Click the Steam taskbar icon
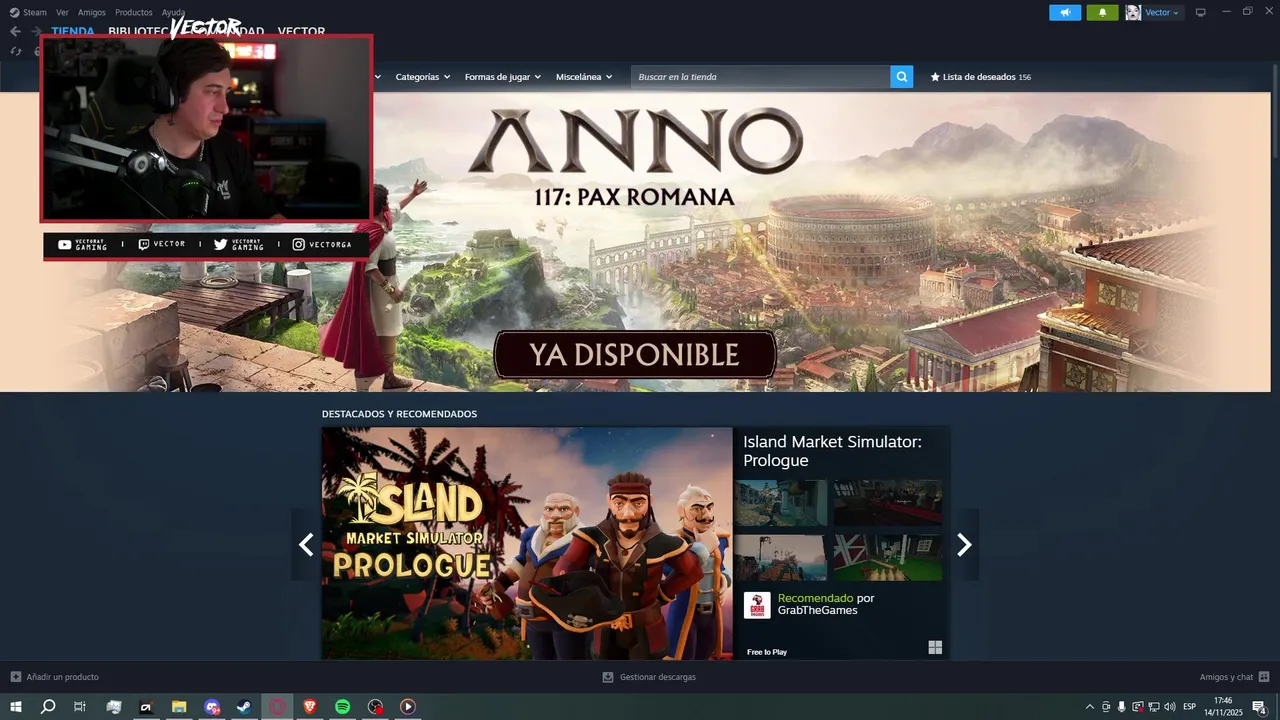Viewport: 1280px width, 720px height. (x=244, y=707)
